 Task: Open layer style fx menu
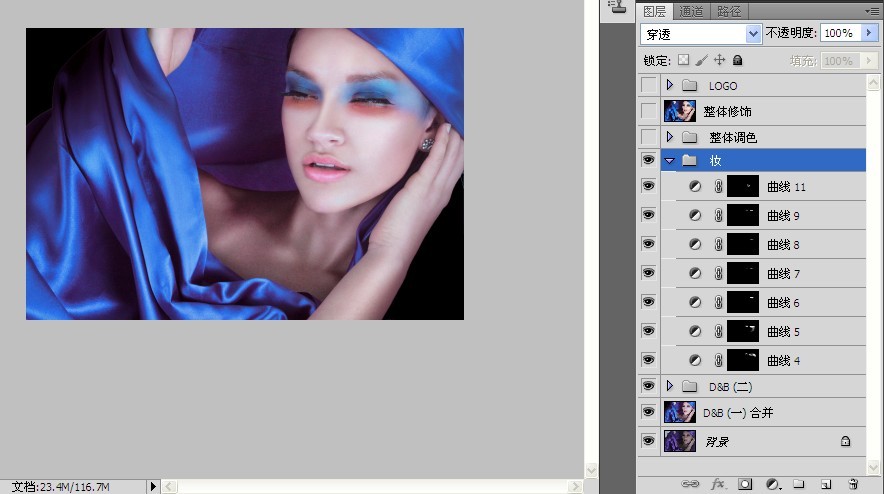click(718, 484)
